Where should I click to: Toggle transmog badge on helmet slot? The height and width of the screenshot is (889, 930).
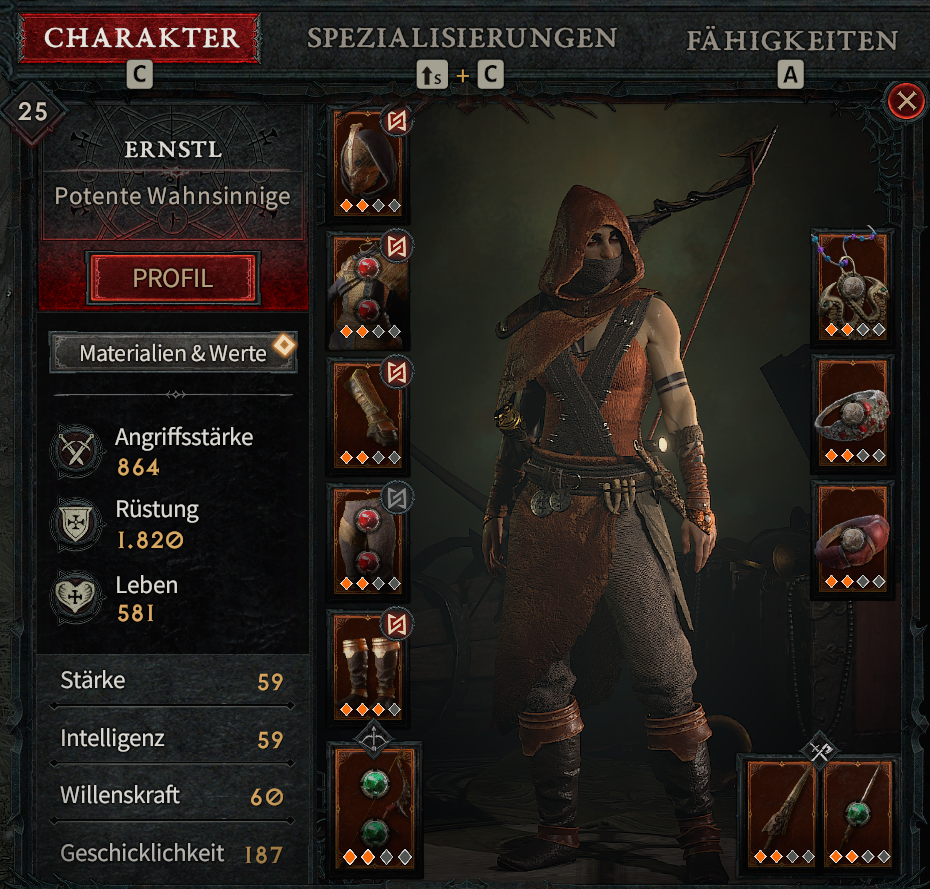tap(397, 122)
